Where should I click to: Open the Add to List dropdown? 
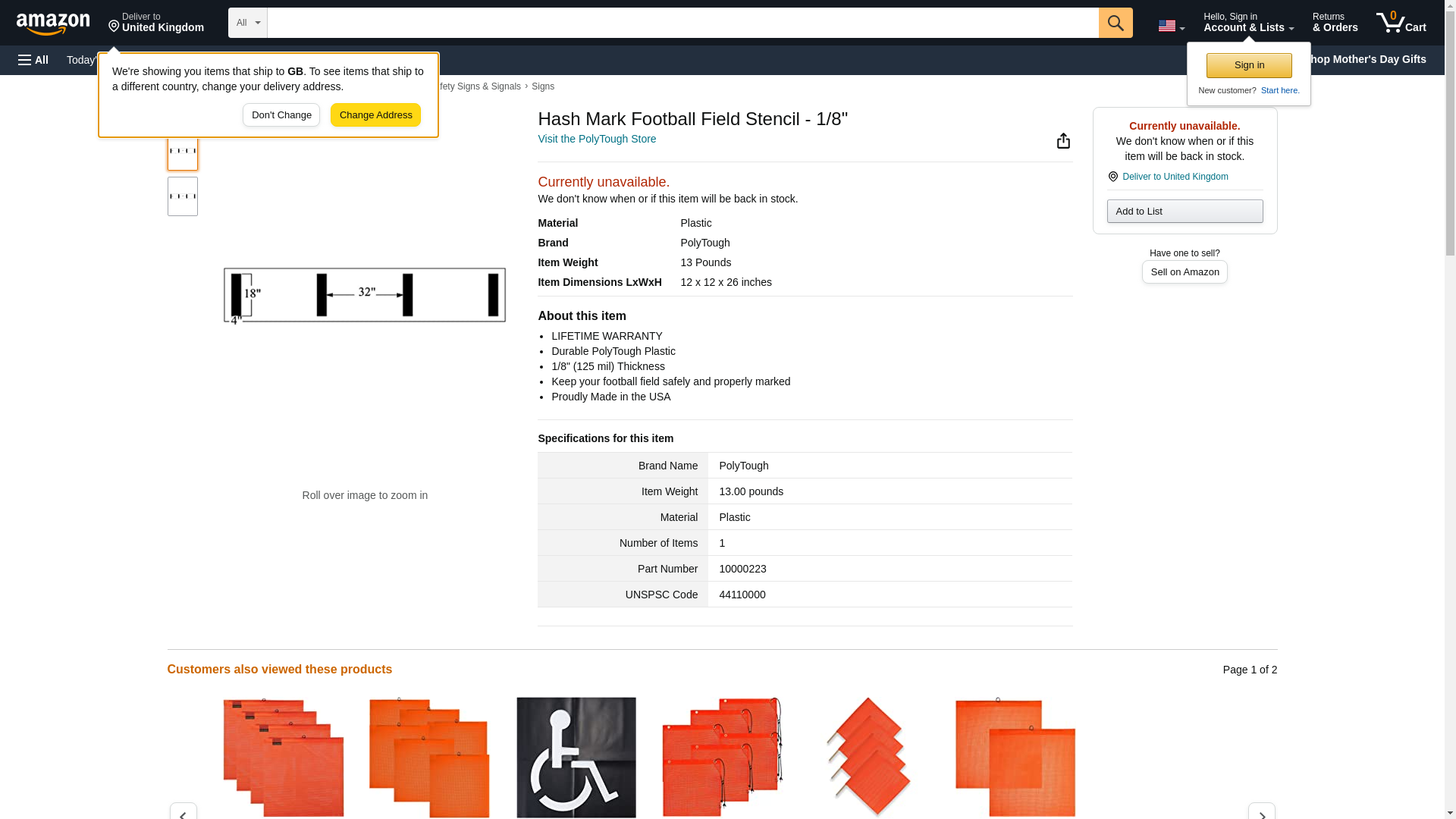1185,212
